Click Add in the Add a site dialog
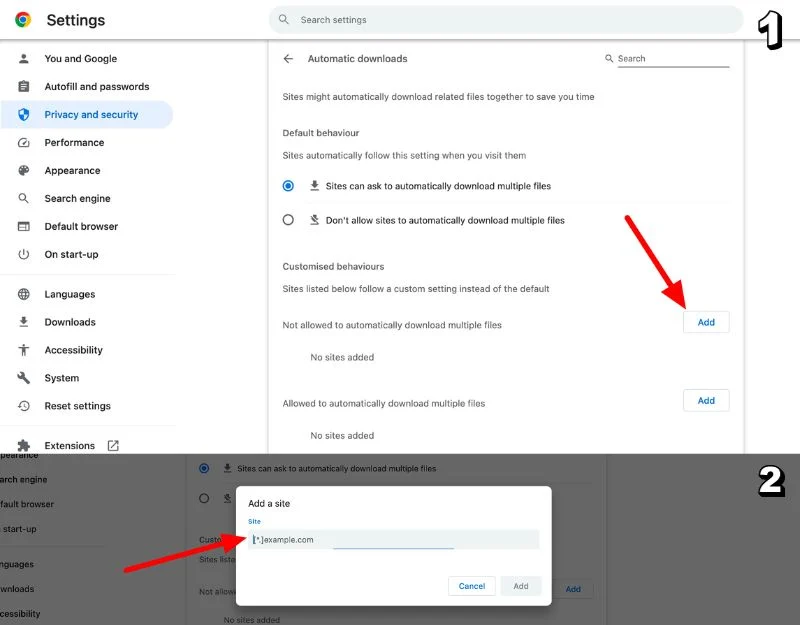800x625 pixels. click(x=520, y=586)
